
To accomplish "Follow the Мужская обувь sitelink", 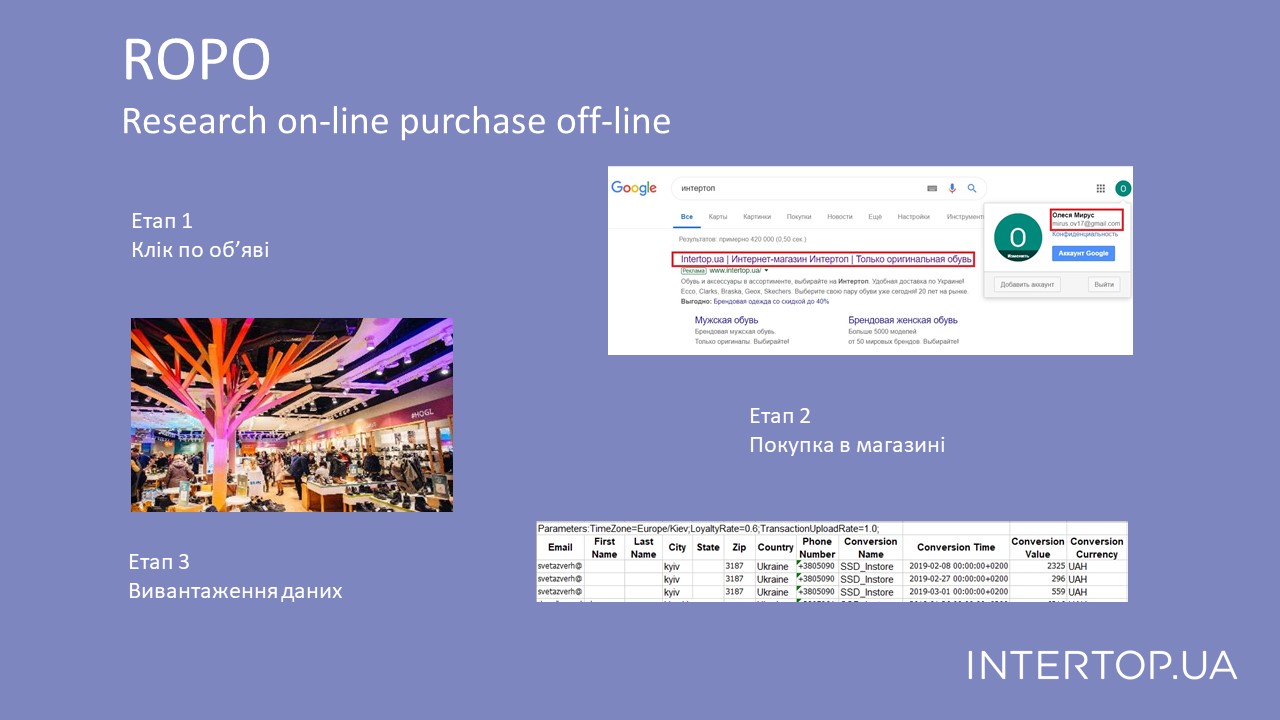I will click(x=728, y=320).
